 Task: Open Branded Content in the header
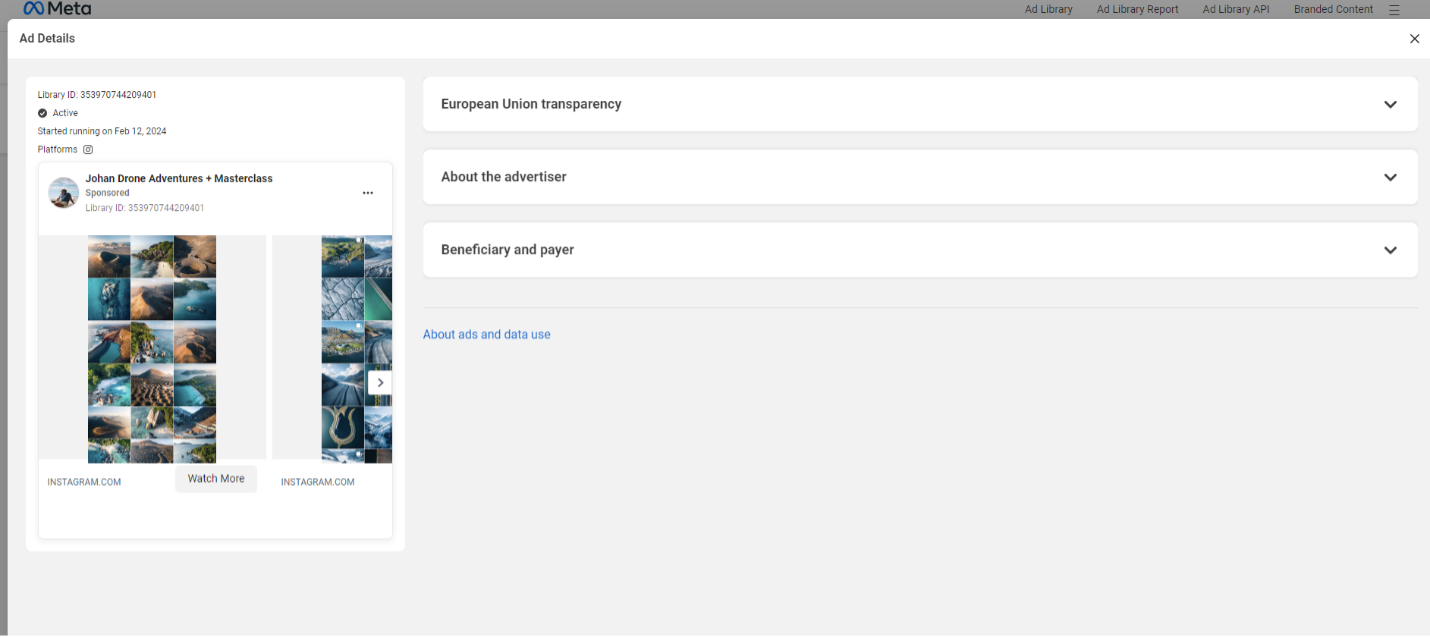(1333, 9)
